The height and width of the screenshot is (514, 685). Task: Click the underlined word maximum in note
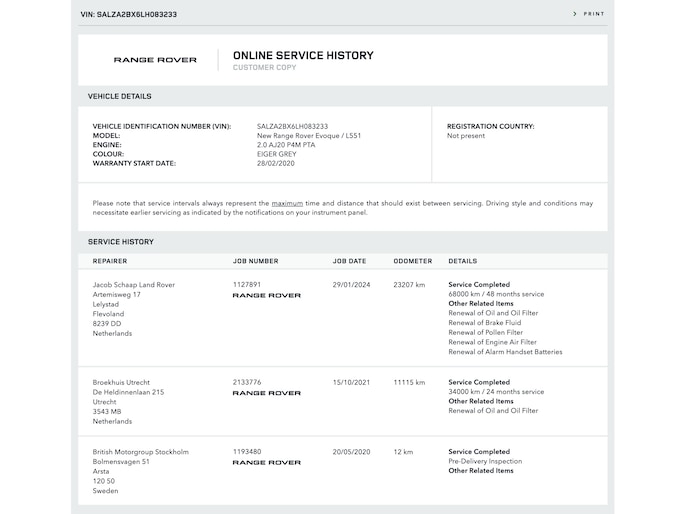click(x=287, y=203)
